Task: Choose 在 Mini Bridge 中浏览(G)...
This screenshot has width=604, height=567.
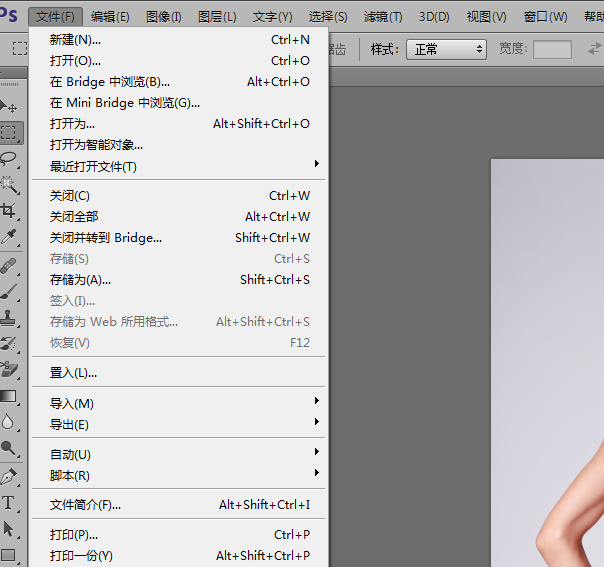Action: click(179, 103)
